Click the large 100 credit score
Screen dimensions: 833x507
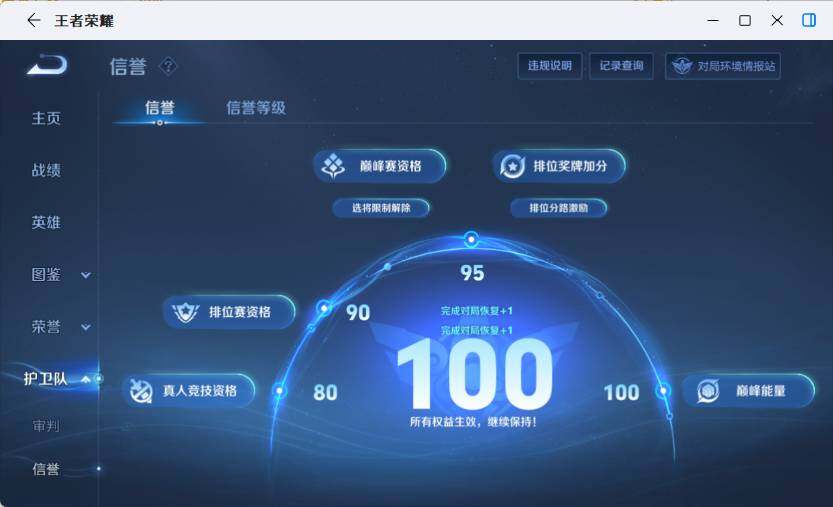(x=474, y=374)
